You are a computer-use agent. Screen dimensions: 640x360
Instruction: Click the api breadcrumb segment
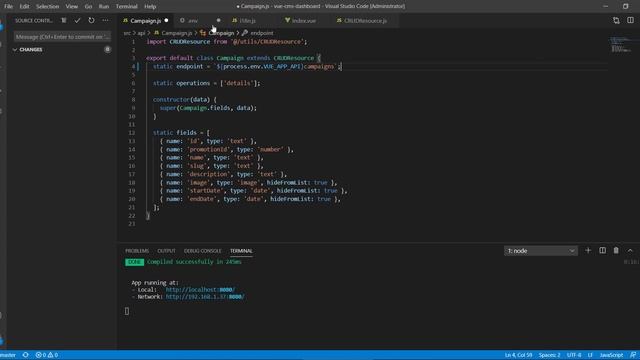[141, 33]
